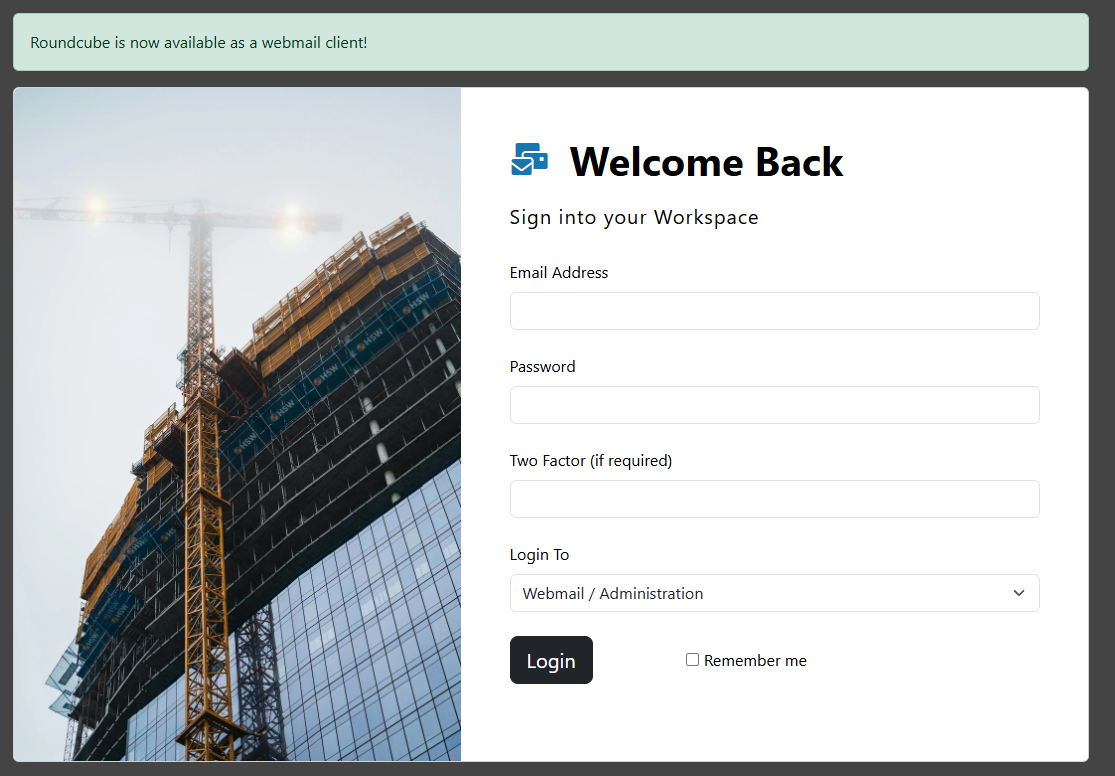
Task: Submit credentials via the Login button
Action: pos(551,660)
